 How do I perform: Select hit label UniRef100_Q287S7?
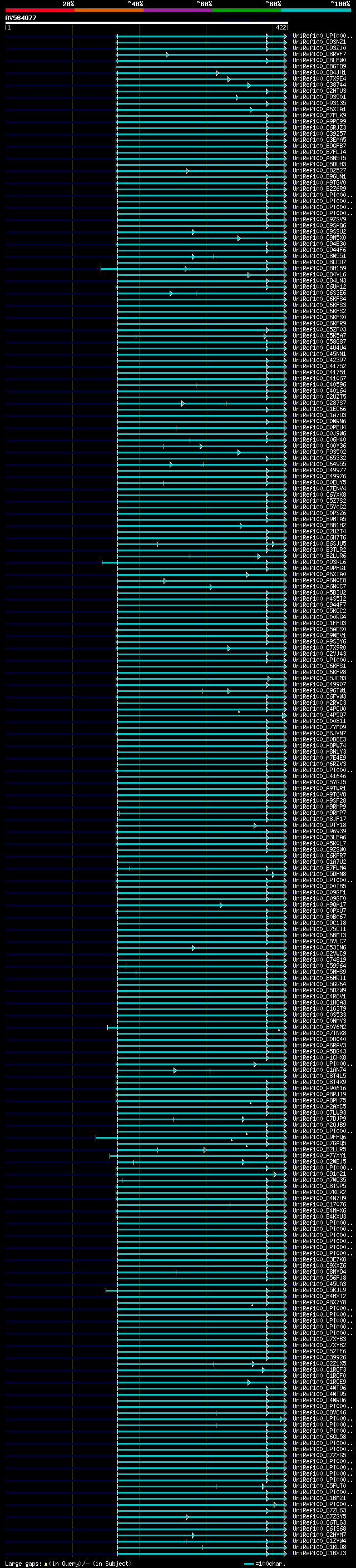[x=319, y=403]
